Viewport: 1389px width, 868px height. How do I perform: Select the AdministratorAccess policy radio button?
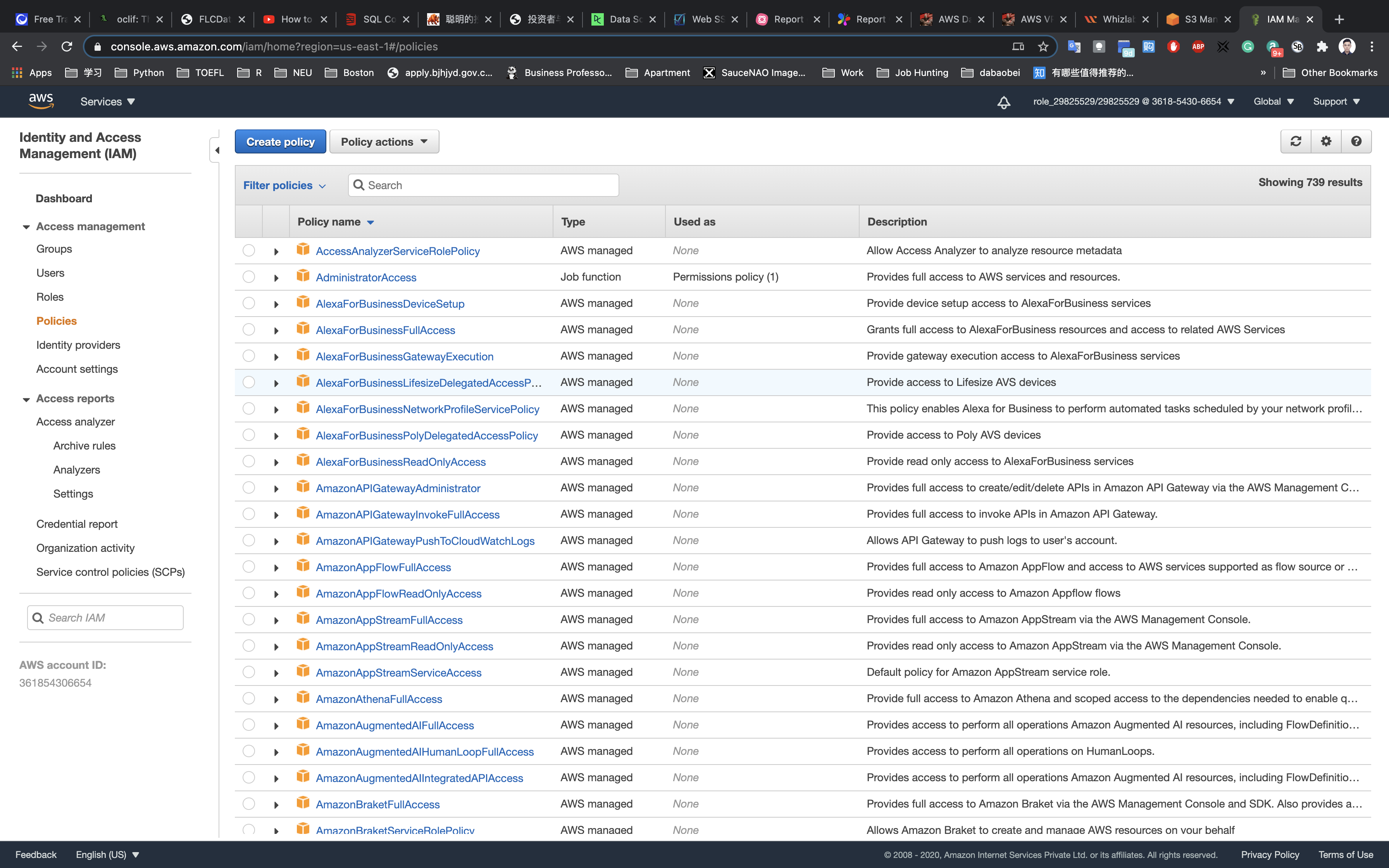point(248,277)
